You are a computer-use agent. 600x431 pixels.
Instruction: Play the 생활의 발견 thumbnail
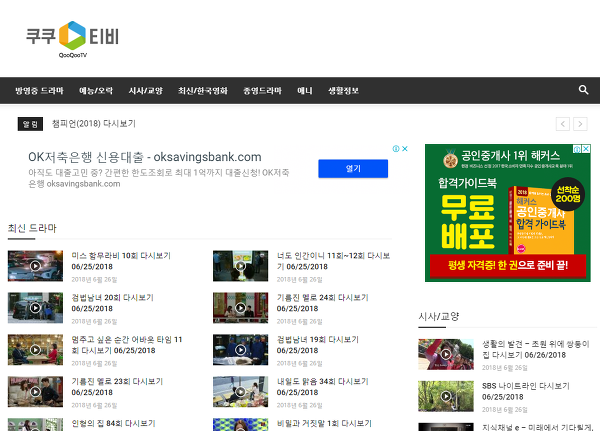(x=446, y=354)
